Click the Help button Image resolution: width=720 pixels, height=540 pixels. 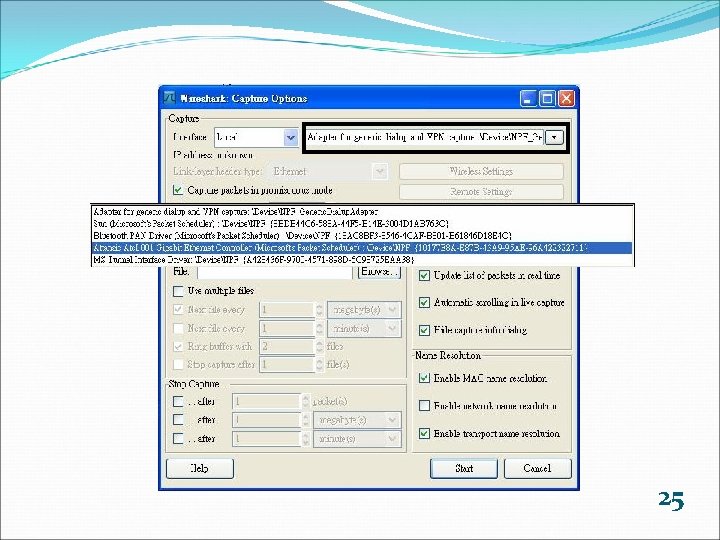(x=200, y=468)
